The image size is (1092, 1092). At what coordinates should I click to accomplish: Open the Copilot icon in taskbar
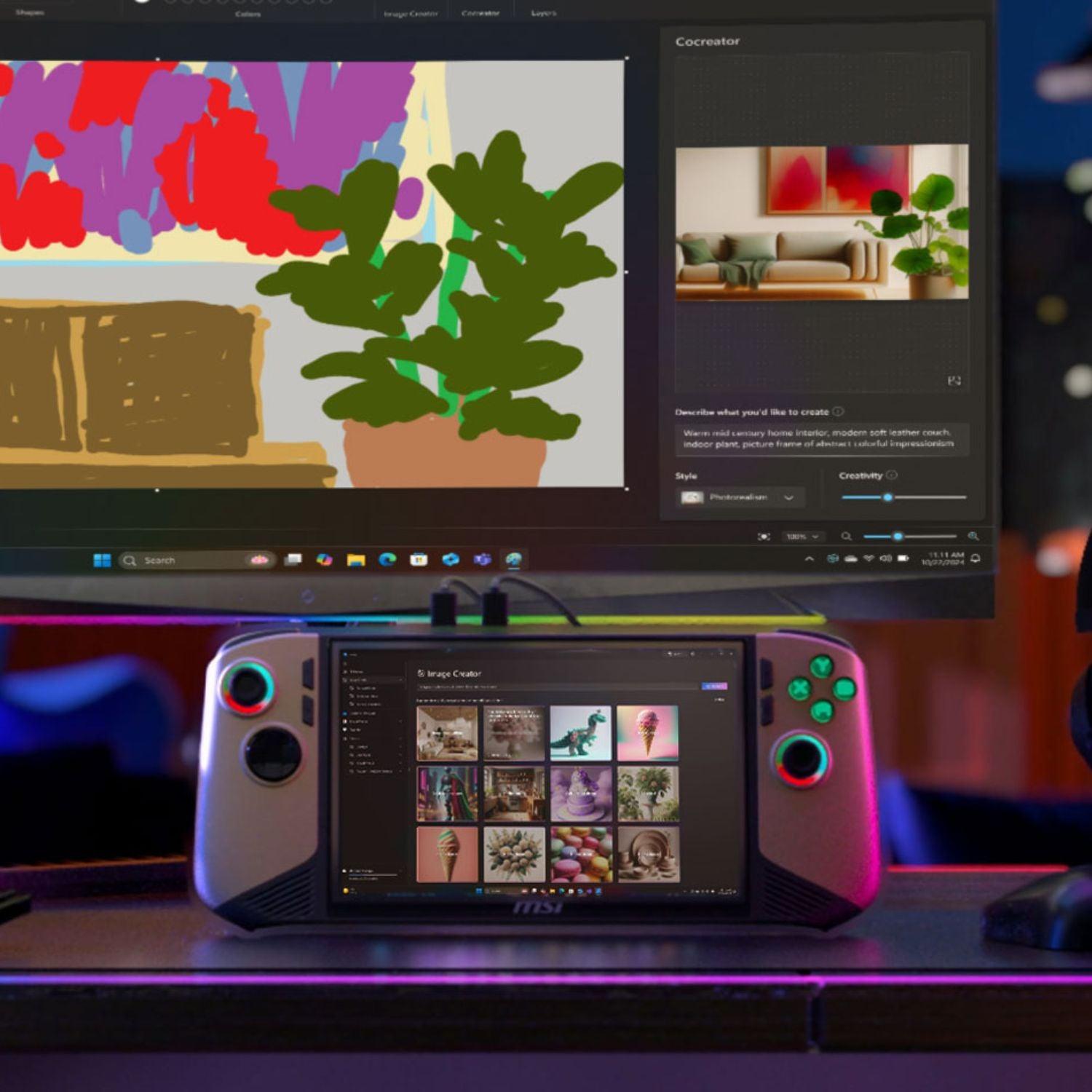325,559
